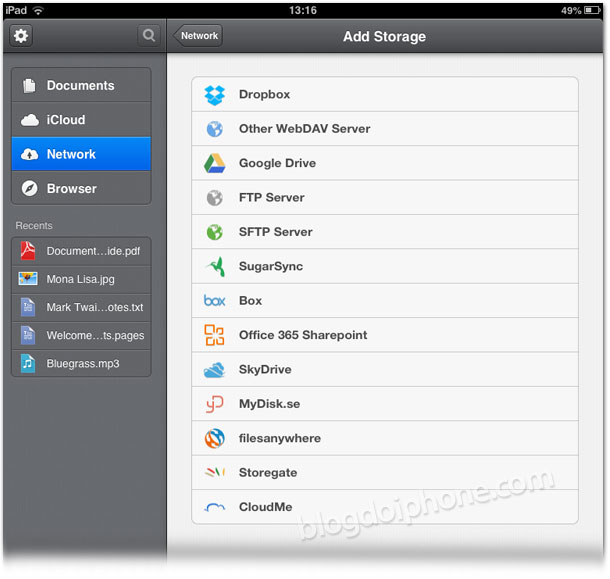Click the filesanywhere globe icon
This screenshot has width=610, height=579.
click(215, 439)
